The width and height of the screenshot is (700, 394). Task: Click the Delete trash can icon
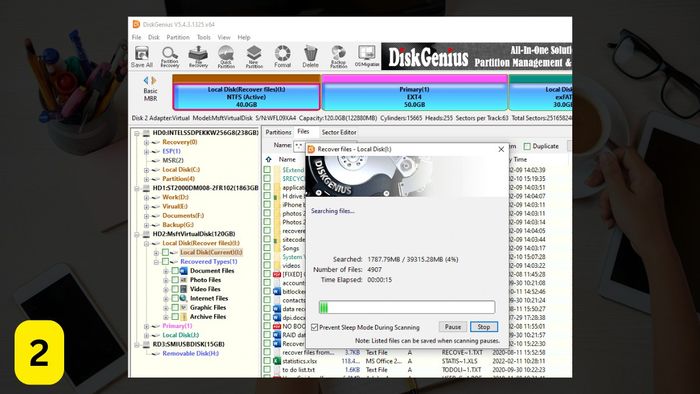tap(310, 57)
